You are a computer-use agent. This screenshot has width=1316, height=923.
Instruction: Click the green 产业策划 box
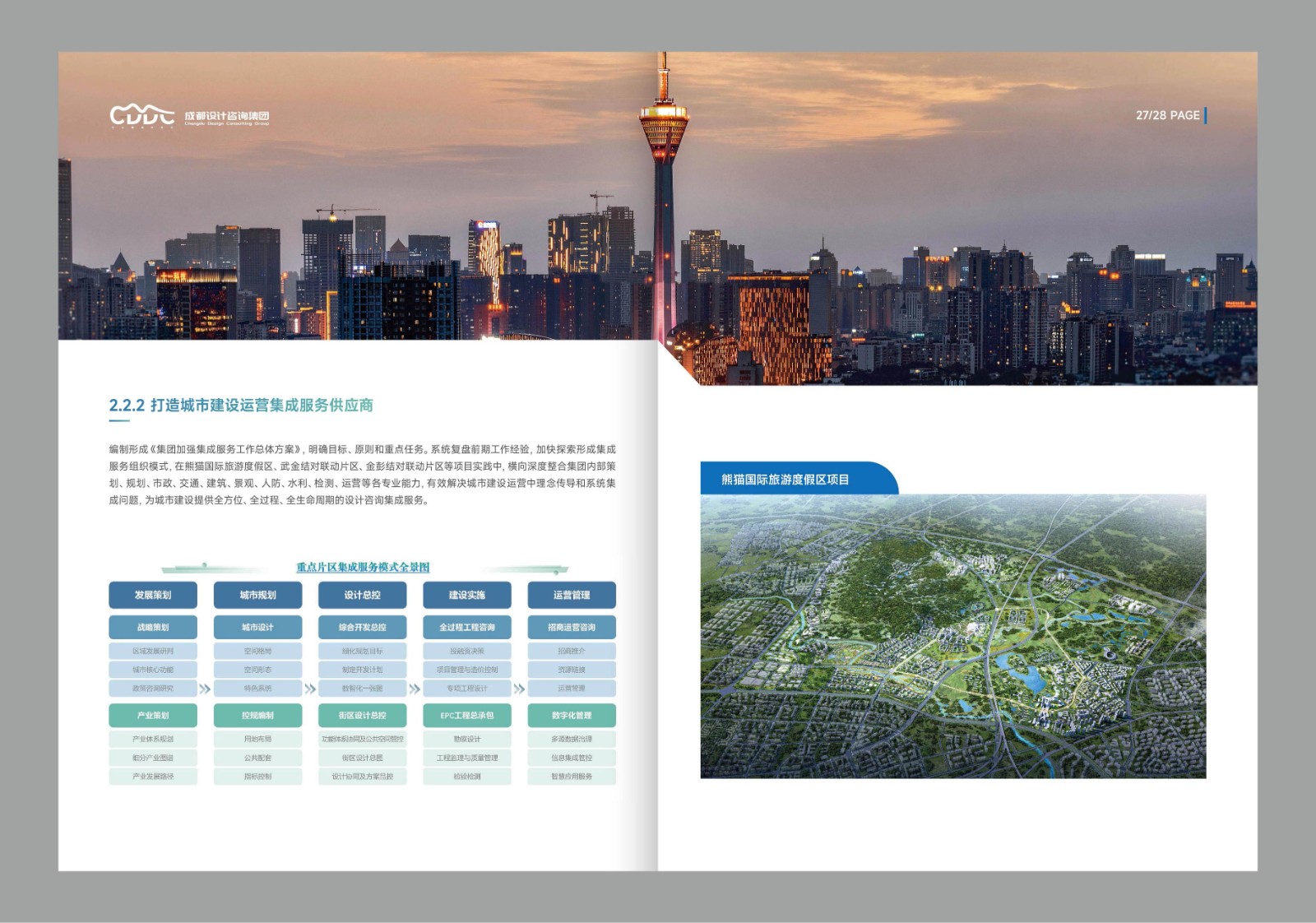click(153, 715)
